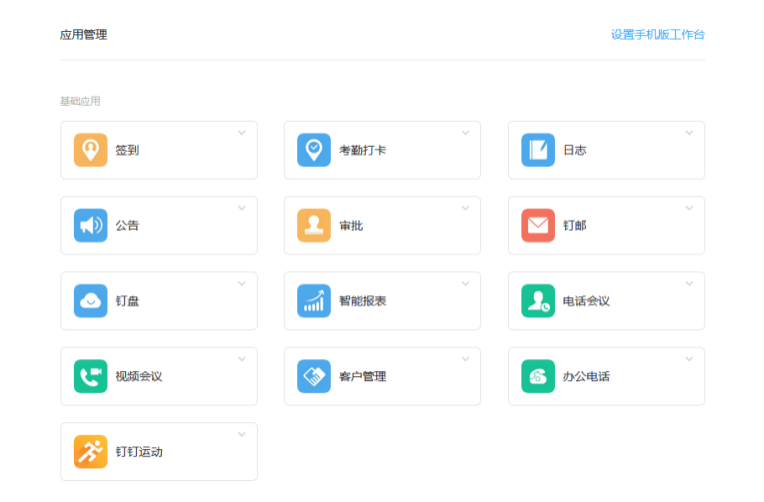
Task: Expand the chevron on the 公告 card
Action: (x=242, y=209)
